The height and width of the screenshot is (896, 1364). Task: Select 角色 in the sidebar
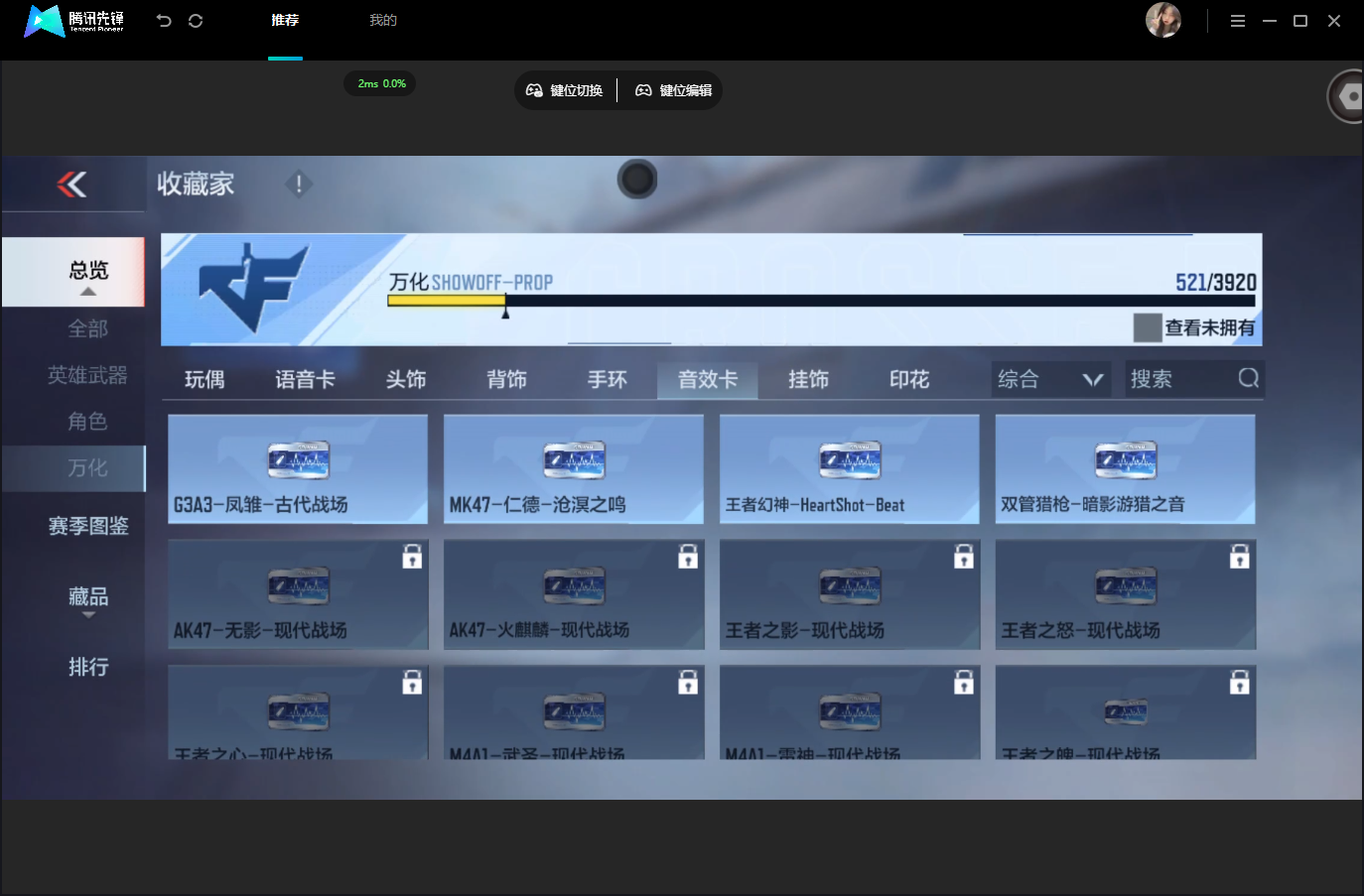pos(87,422)
